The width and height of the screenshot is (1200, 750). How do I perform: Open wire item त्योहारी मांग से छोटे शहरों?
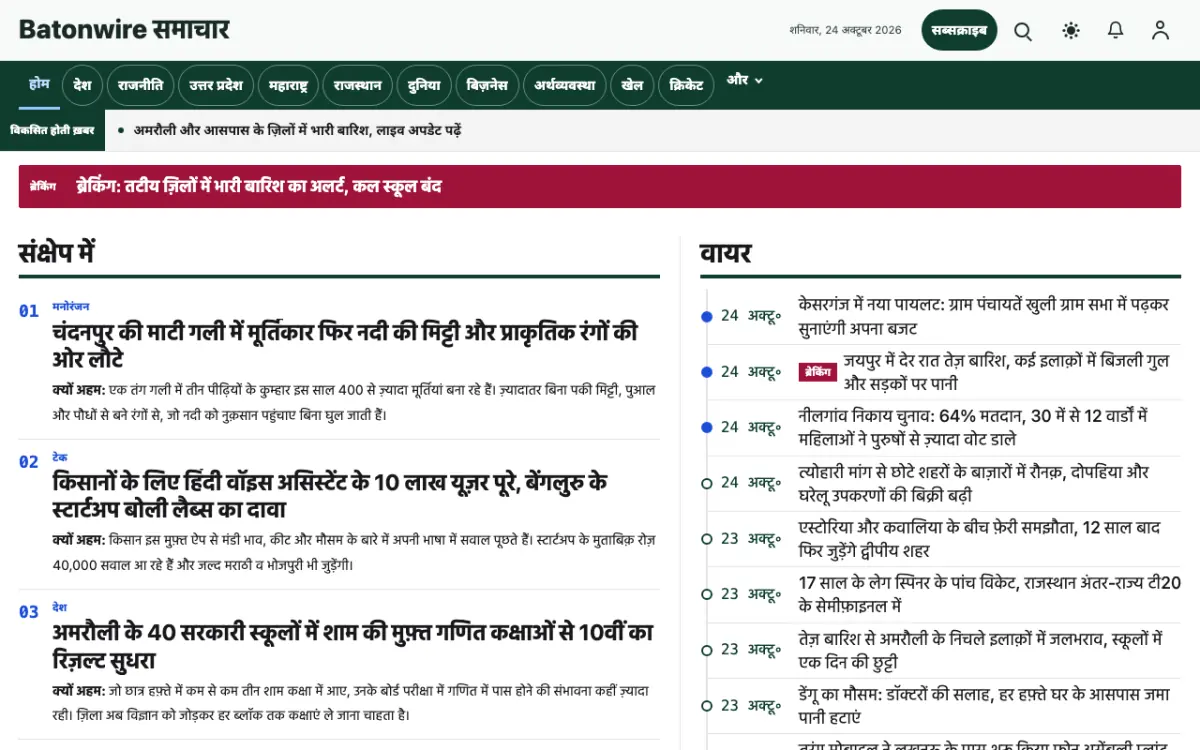click(x=974, y=483)
